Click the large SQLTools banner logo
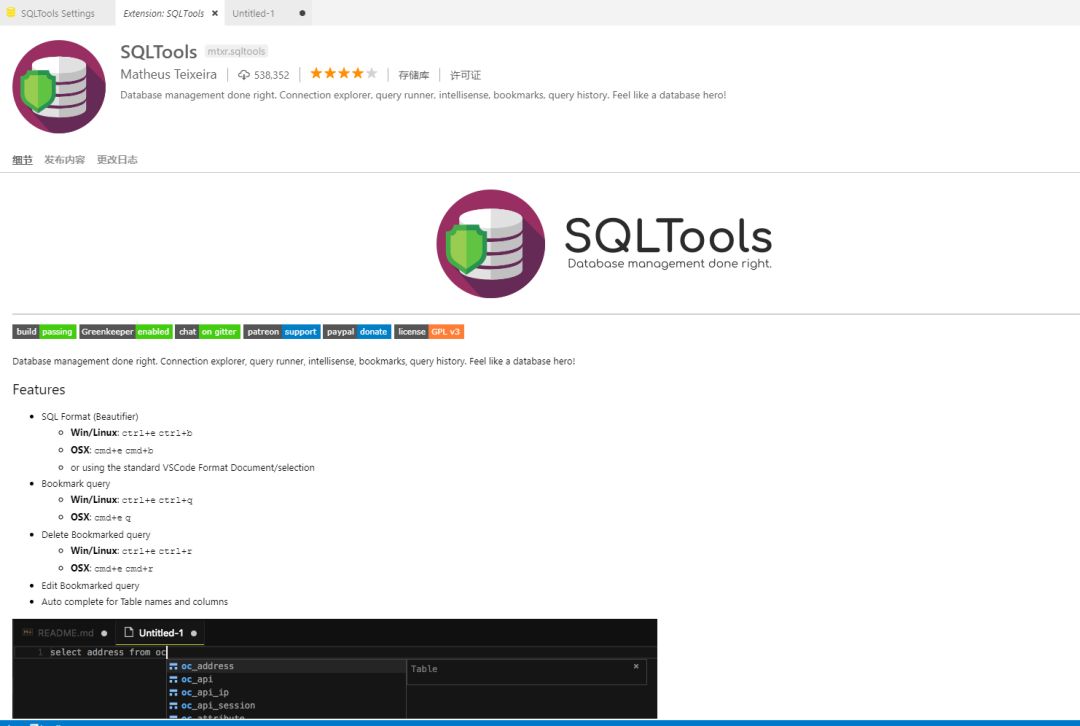 [x=604, y=243]
